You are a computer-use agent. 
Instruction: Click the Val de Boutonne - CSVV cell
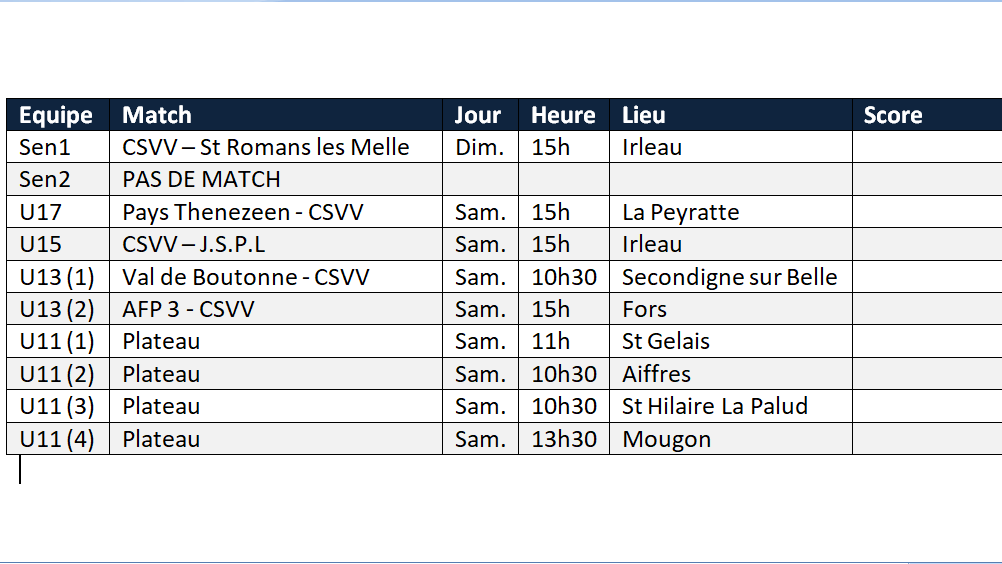(246, 277)
